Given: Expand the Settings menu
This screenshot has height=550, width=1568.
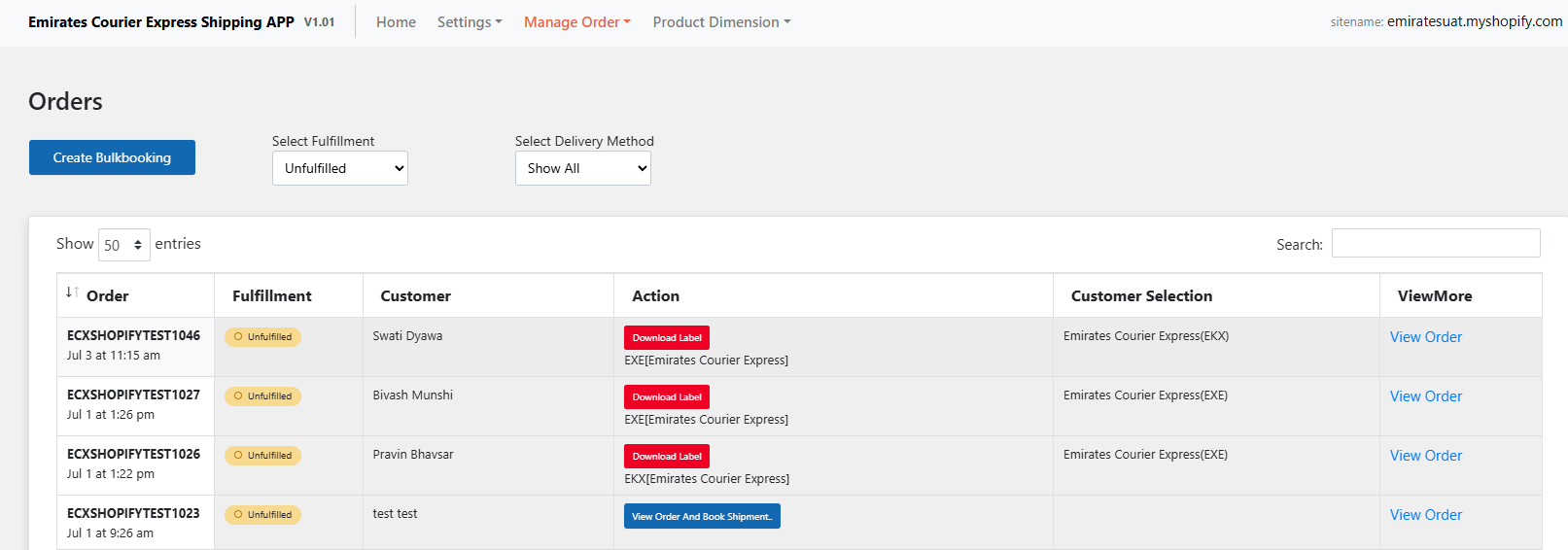Looking at the screenshot, I should [470, 22].
